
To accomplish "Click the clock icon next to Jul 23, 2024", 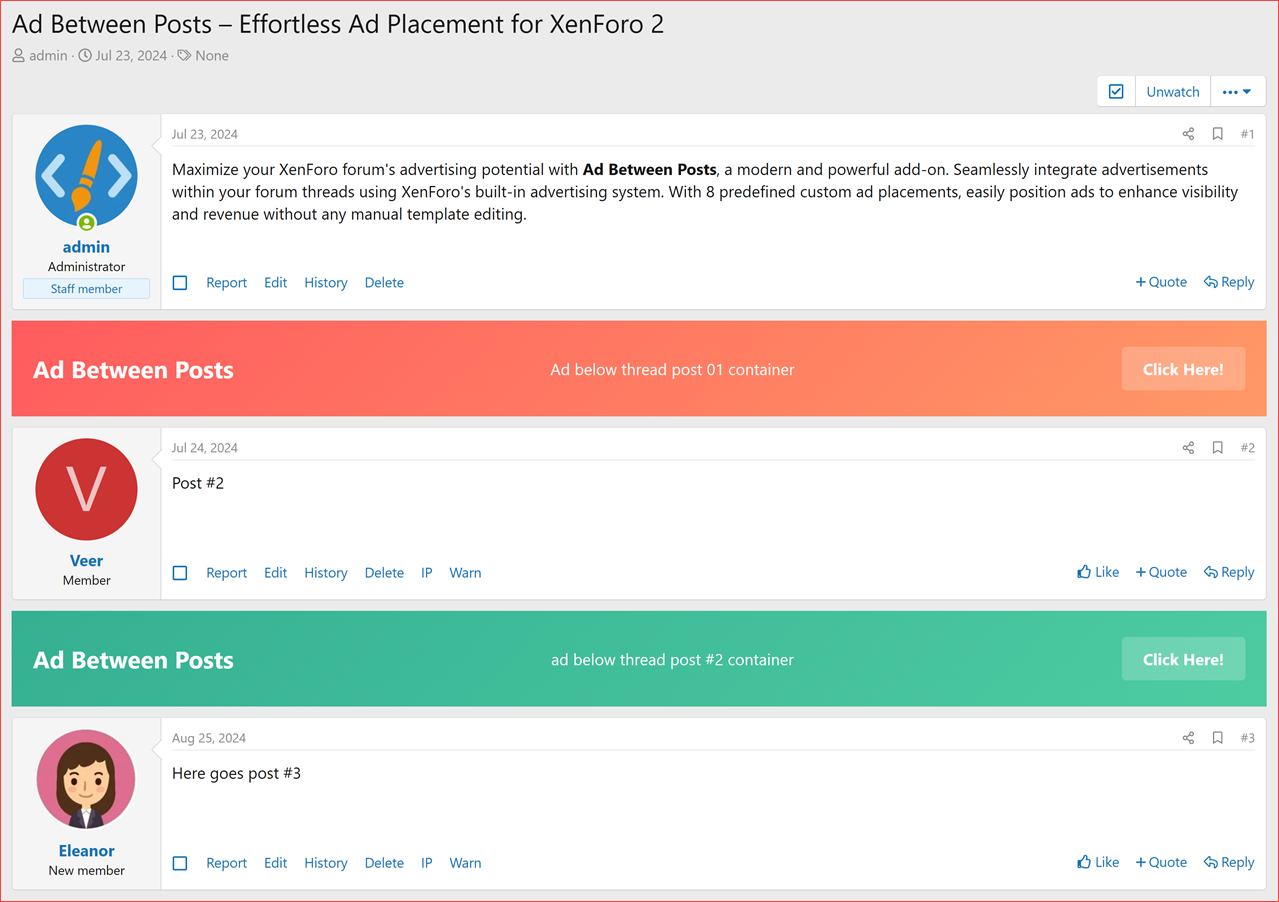I will click(x=85, y=55).
